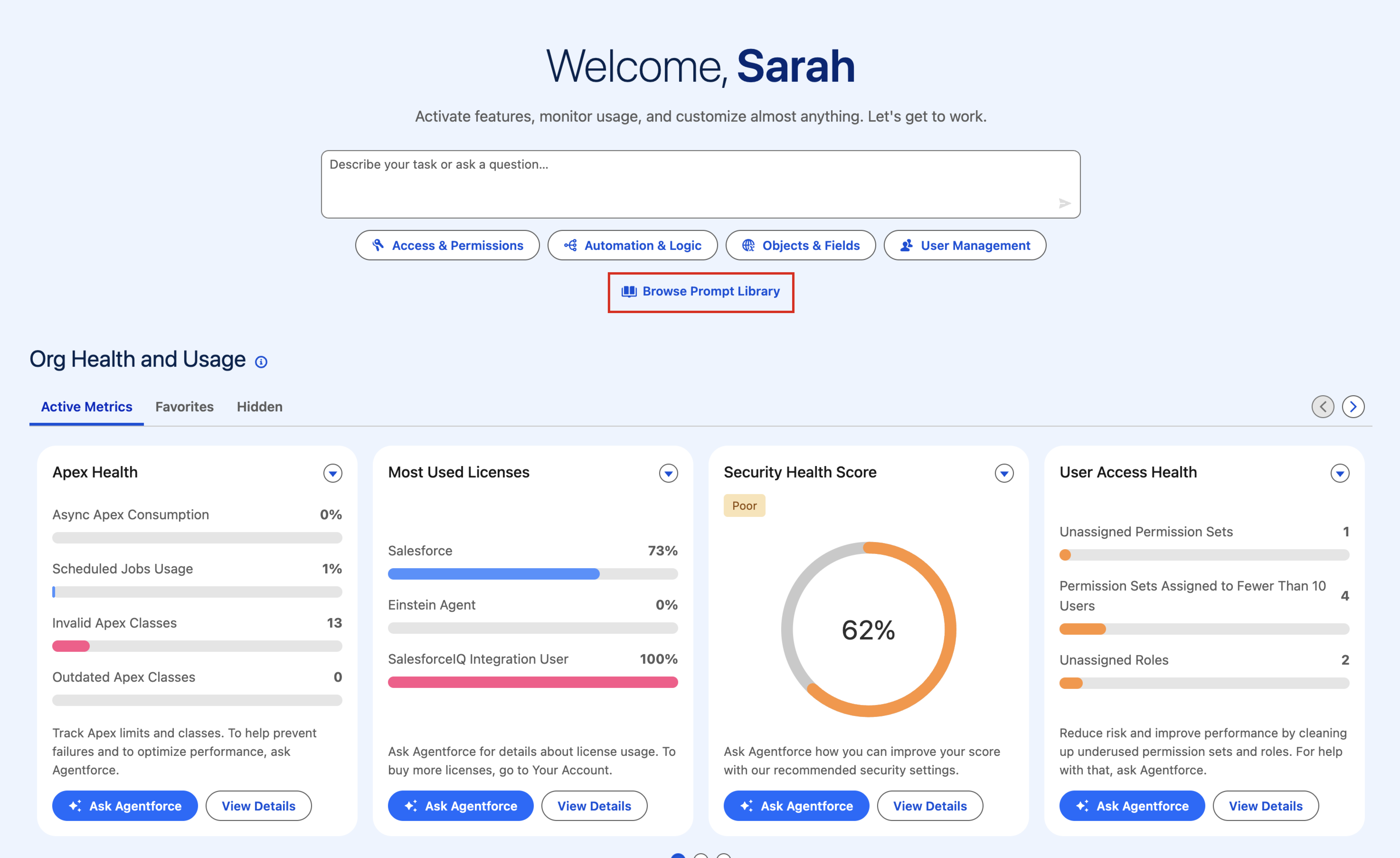1400x858 pixels.
Task: Click the Welcome, Sarah heading
Action: click(700, 67)
